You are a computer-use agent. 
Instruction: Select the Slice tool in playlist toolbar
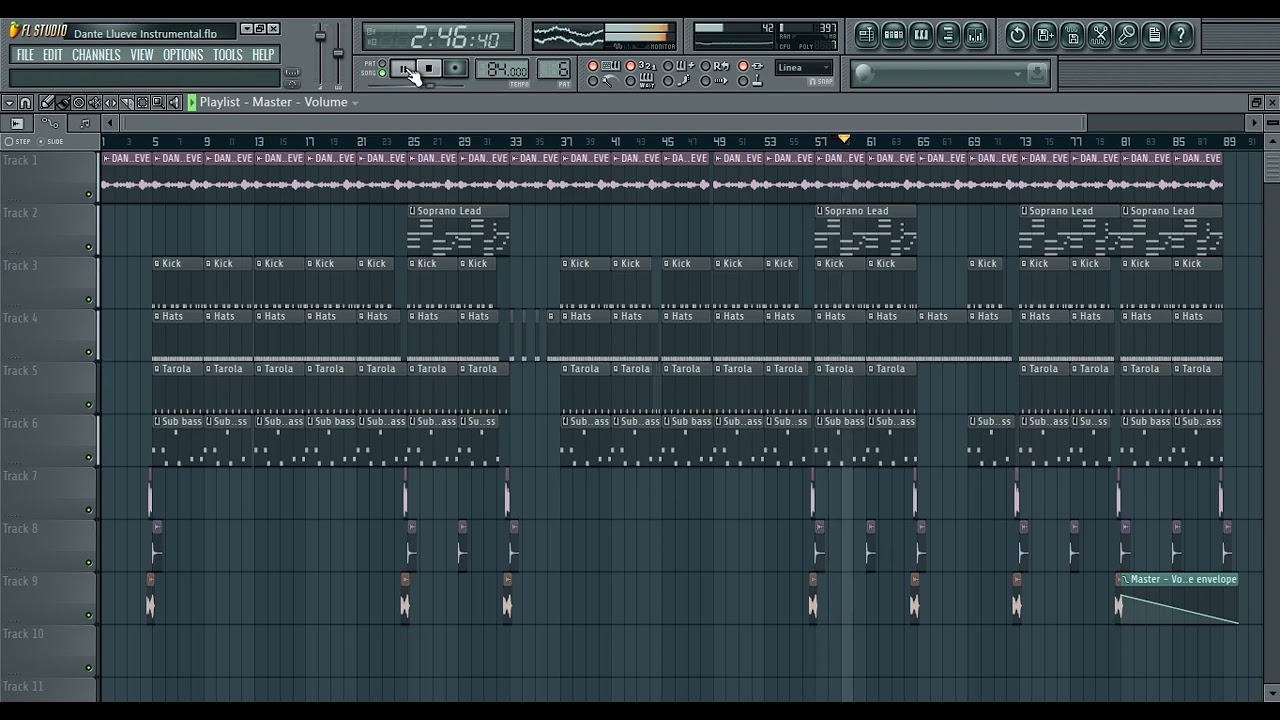126,102
